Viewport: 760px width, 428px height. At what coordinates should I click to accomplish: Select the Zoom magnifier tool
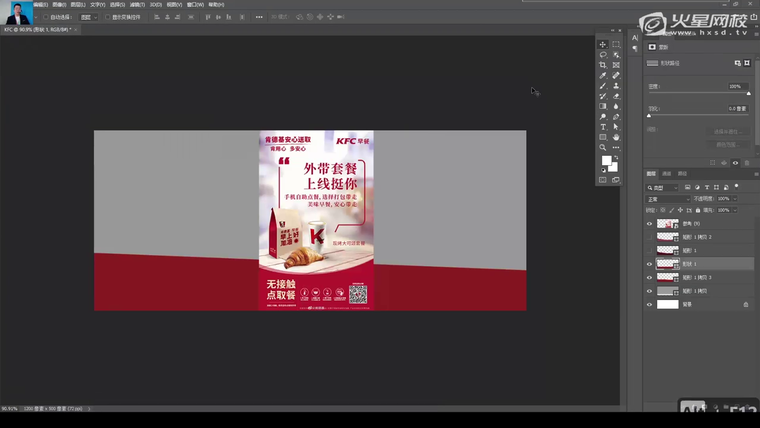603,147
